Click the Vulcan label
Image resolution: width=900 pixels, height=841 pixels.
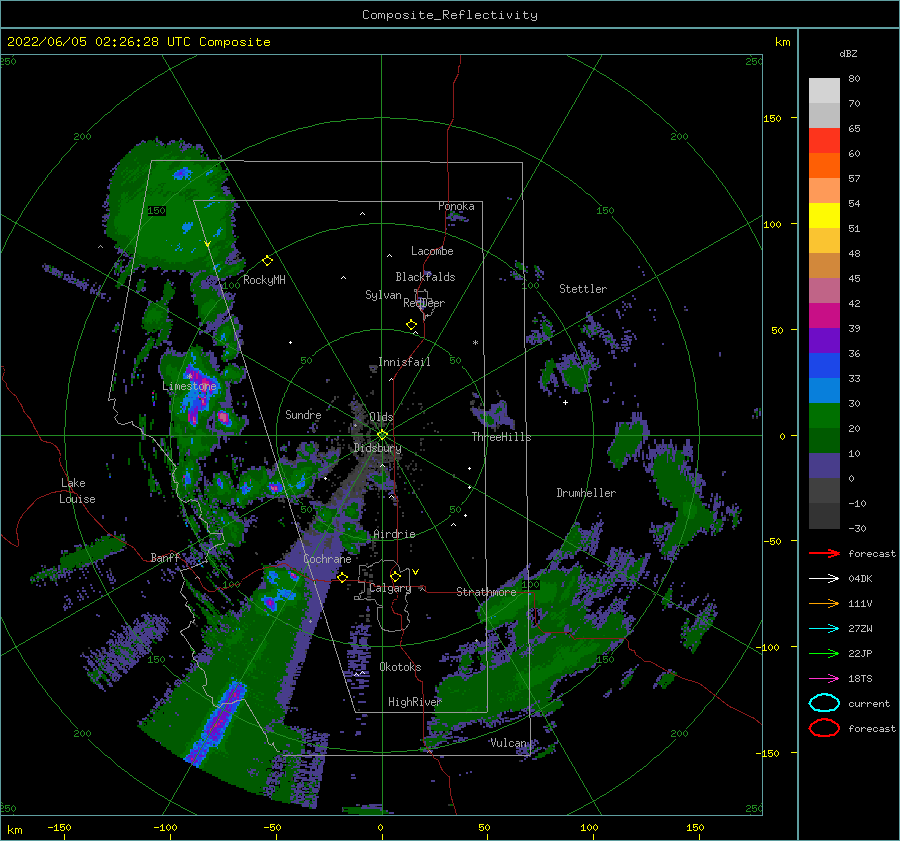click(x=509, y=743)
